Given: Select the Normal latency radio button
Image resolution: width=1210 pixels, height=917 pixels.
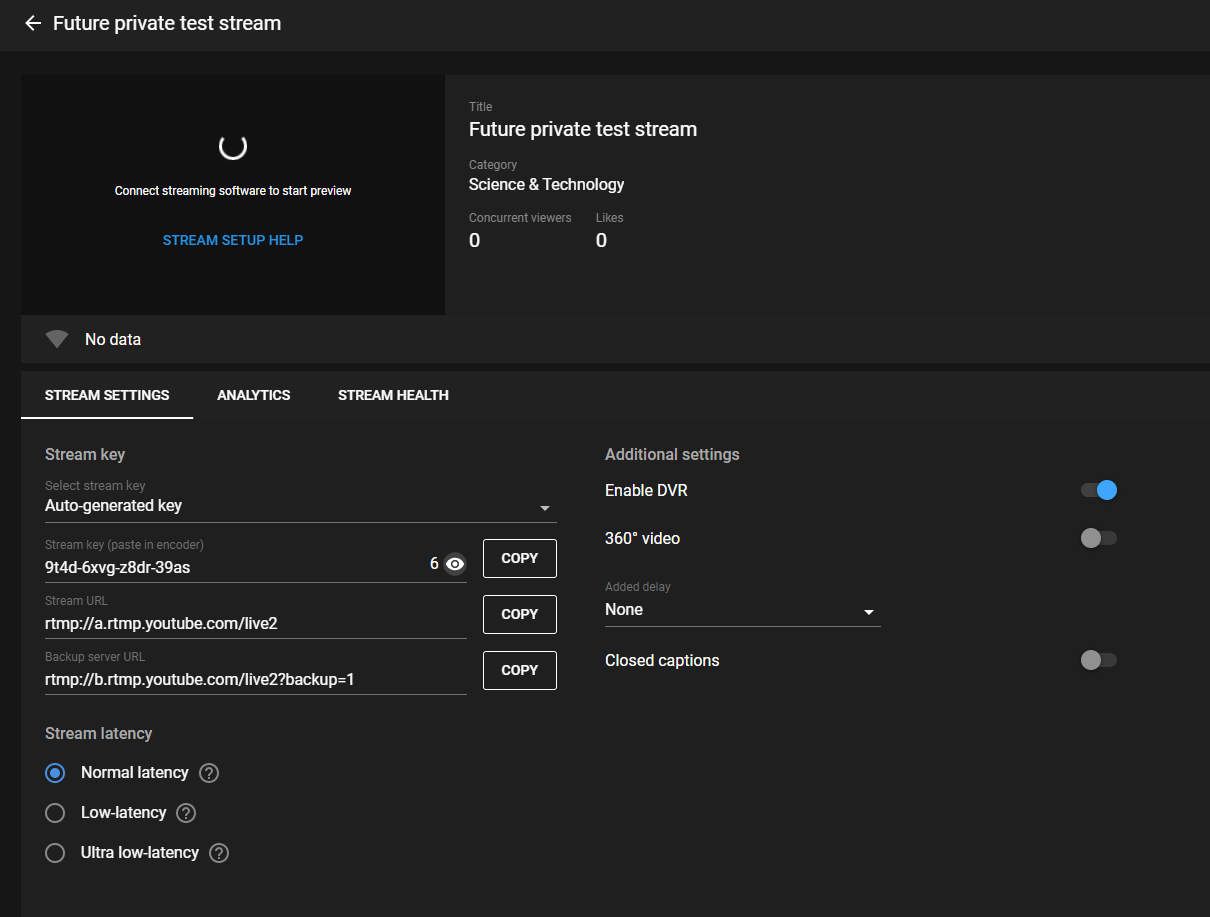Looking at the screenshot, I should tap(55, 773).
